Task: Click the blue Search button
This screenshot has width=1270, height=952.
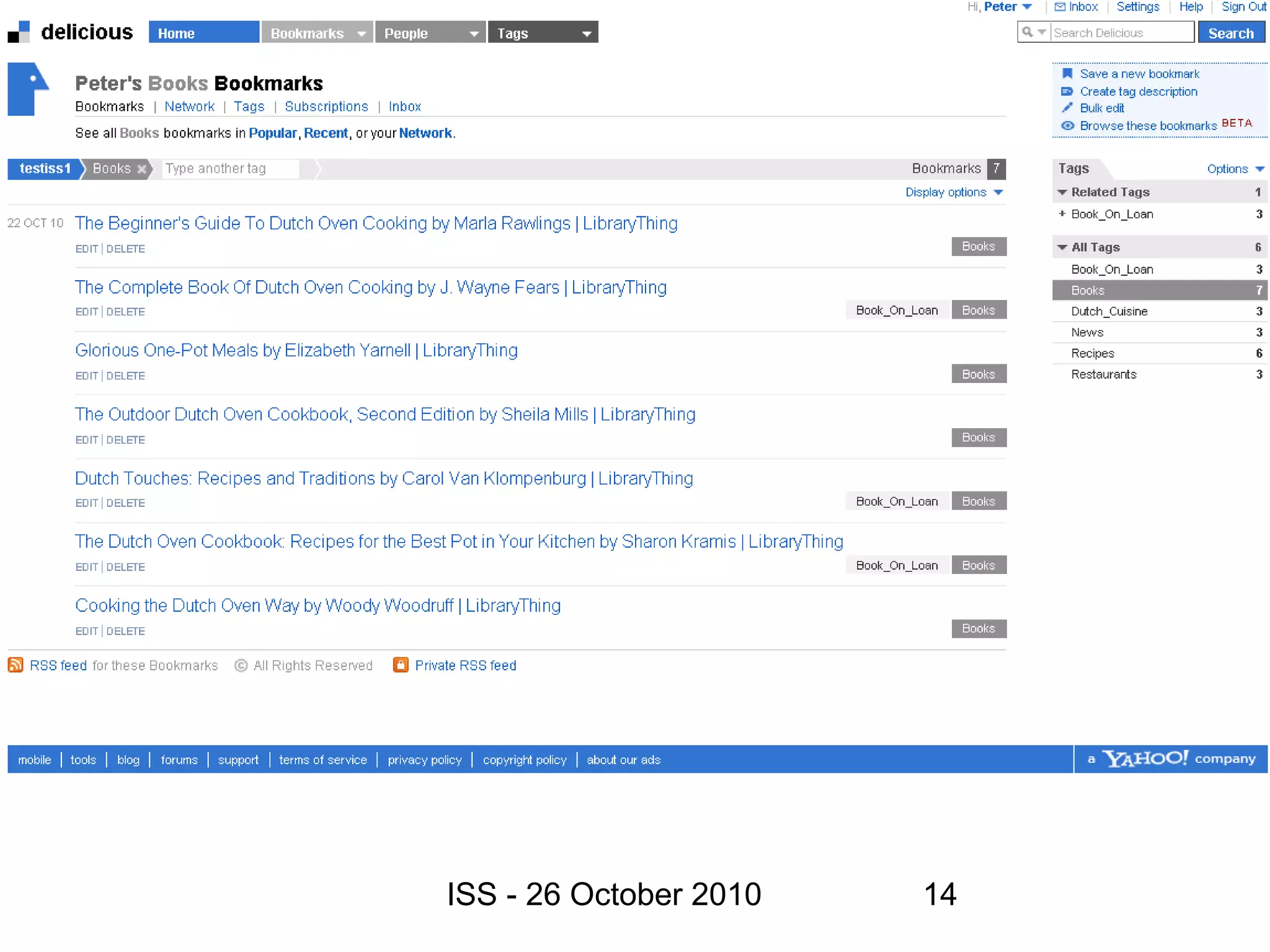Action: tap(1230, 33)
